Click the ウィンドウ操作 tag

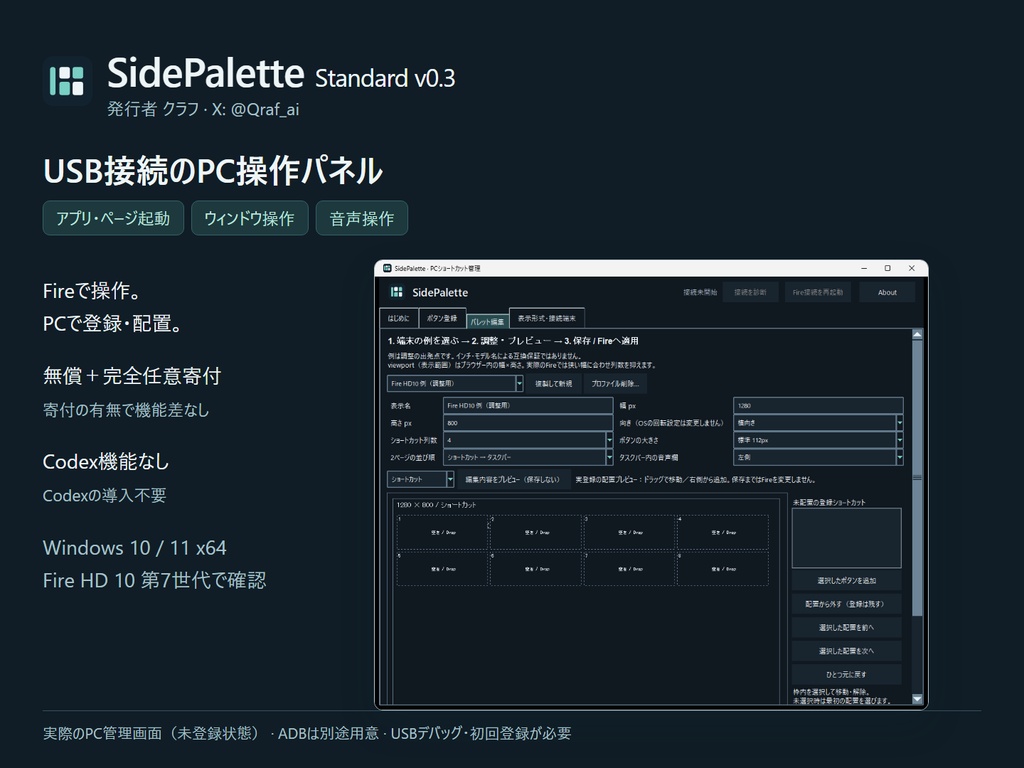[249, 218]
